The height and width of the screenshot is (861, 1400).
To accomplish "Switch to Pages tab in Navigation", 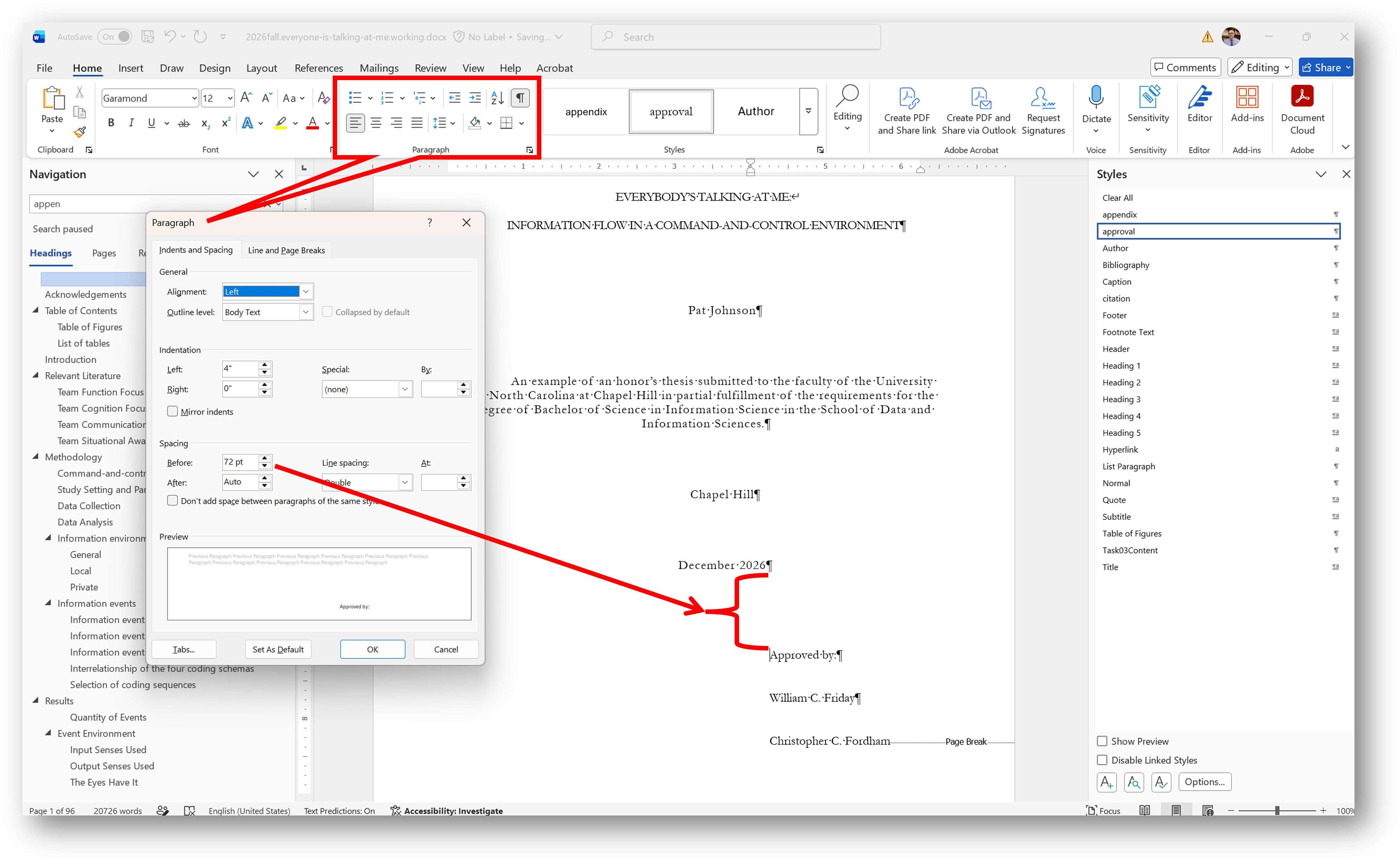I will click(104, 253).
